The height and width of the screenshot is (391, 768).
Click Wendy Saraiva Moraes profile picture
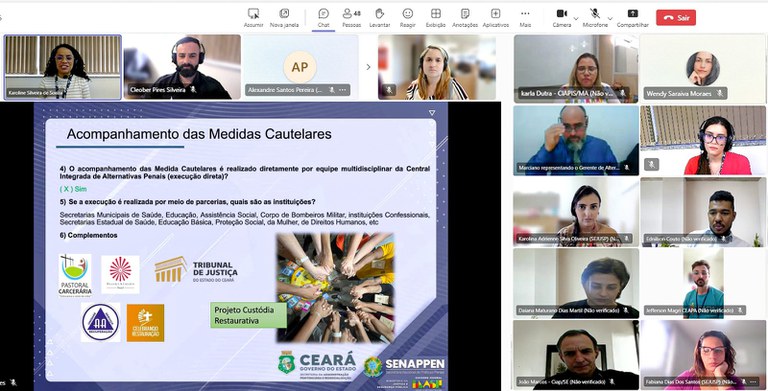pyautogui.click(x=702, y=68)
